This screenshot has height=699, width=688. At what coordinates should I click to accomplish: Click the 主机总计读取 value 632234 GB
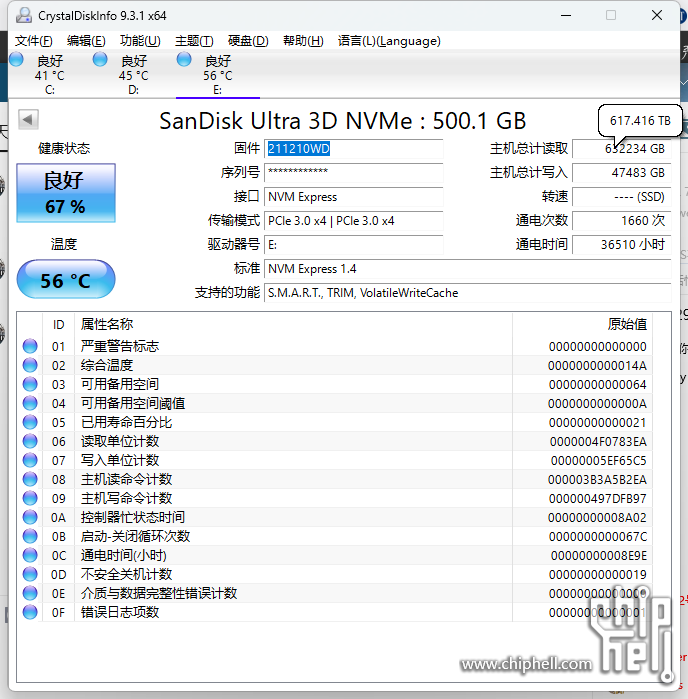coord(622,149)
